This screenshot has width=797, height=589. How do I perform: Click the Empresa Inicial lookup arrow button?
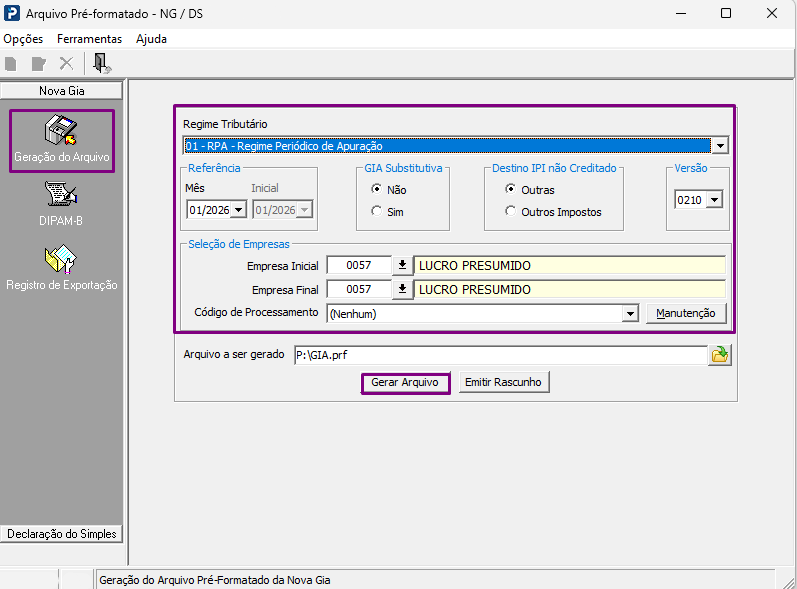tap(402, 265)
